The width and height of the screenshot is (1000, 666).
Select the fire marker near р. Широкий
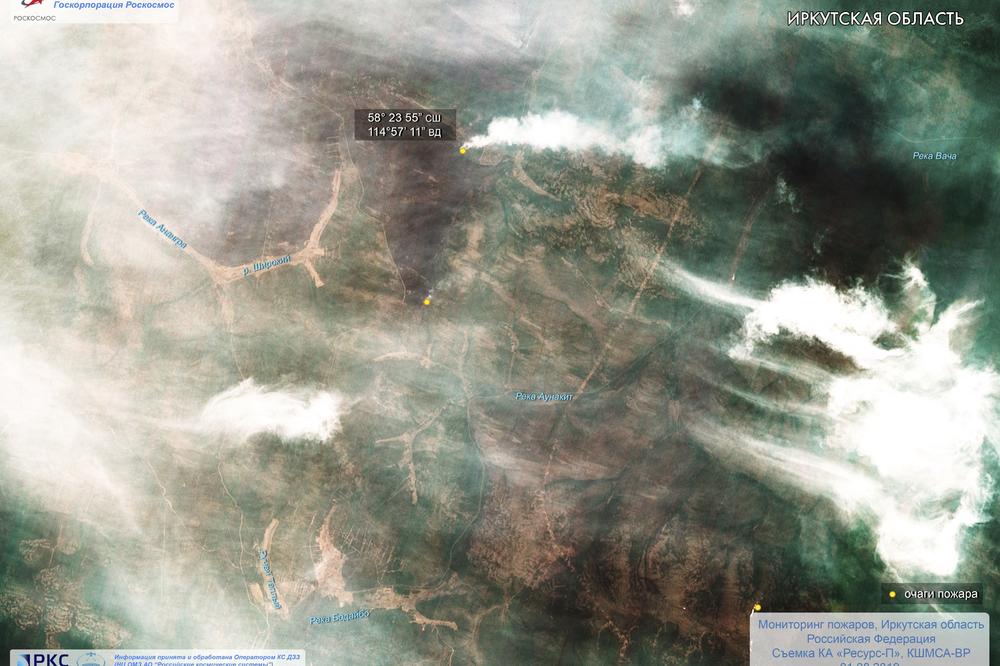[428, 301]
